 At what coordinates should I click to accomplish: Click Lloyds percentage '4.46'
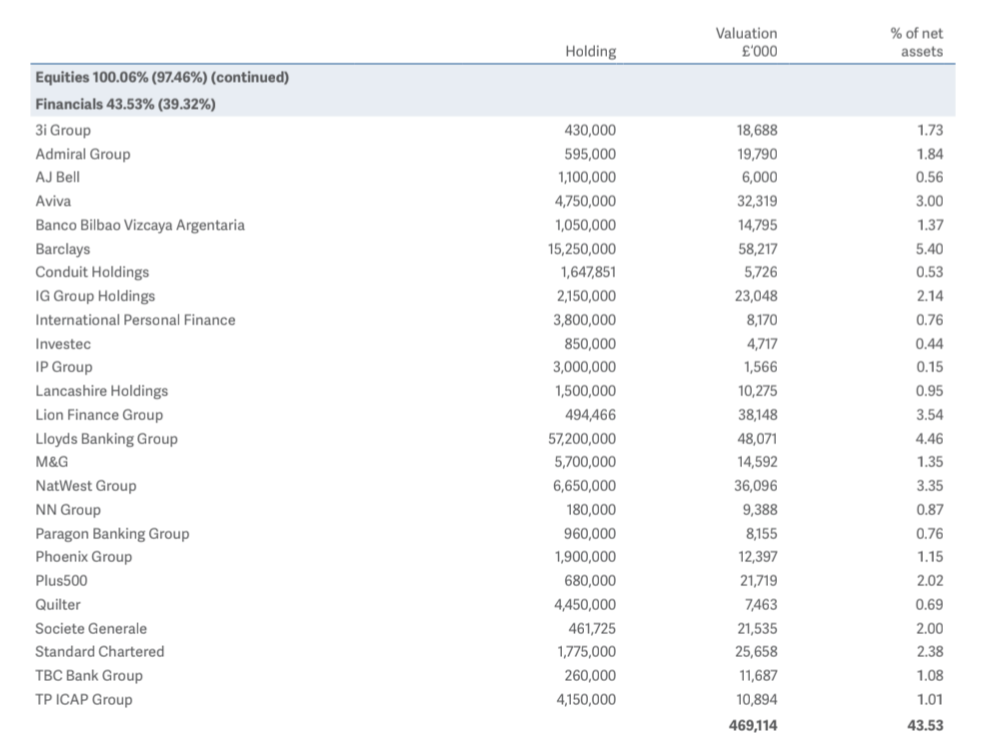[929, 439]
